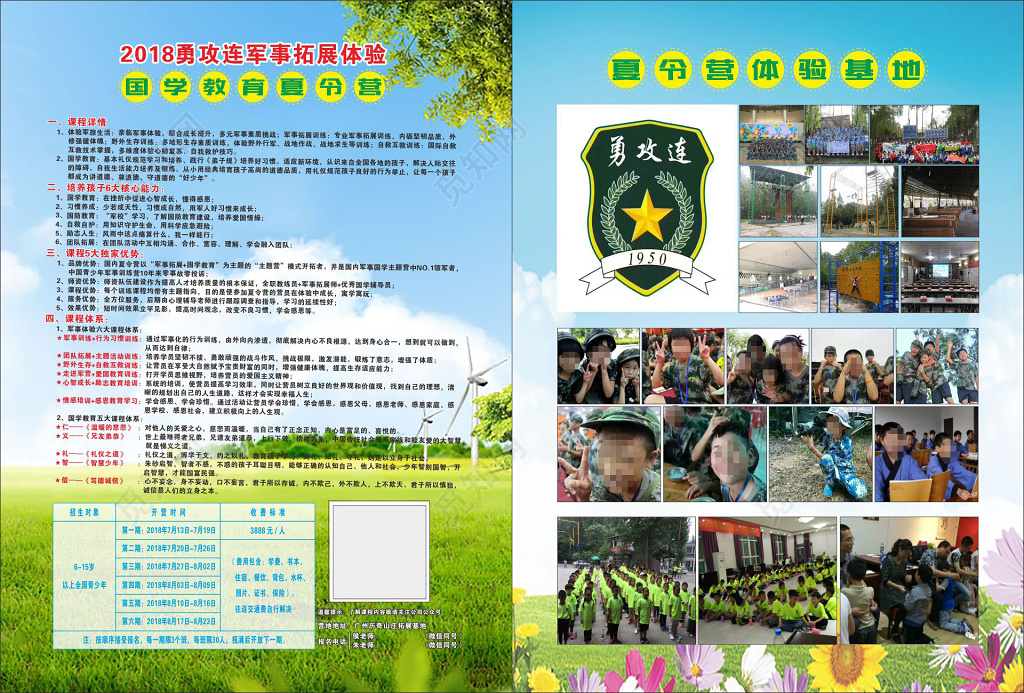Click the red item "智——《智慧少年》"
This screenshot has width=1024, height=693.
tap(91, 462)
